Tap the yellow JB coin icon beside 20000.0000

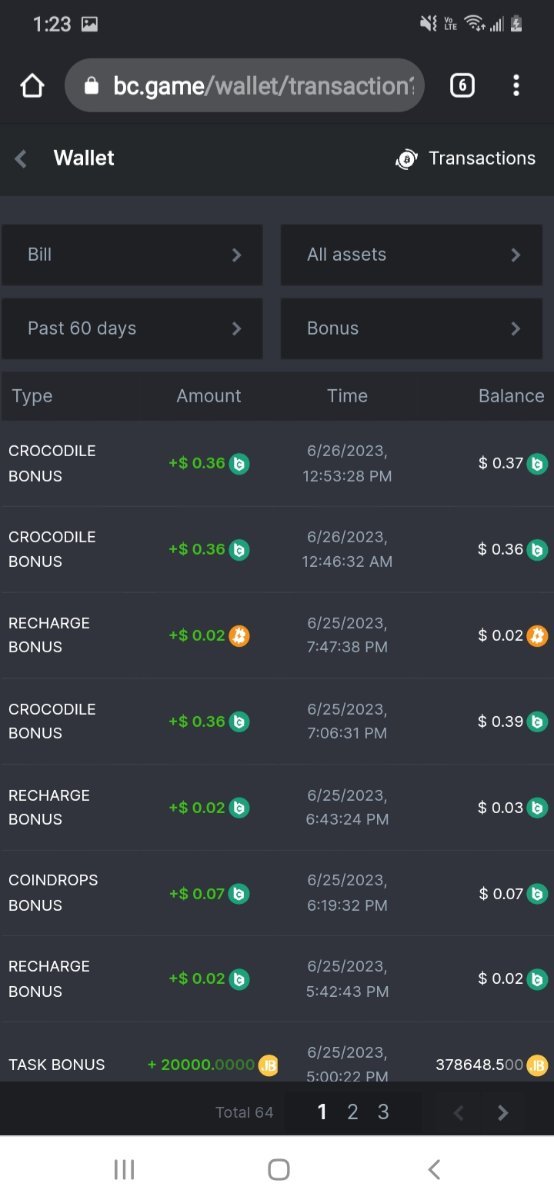268,1065
